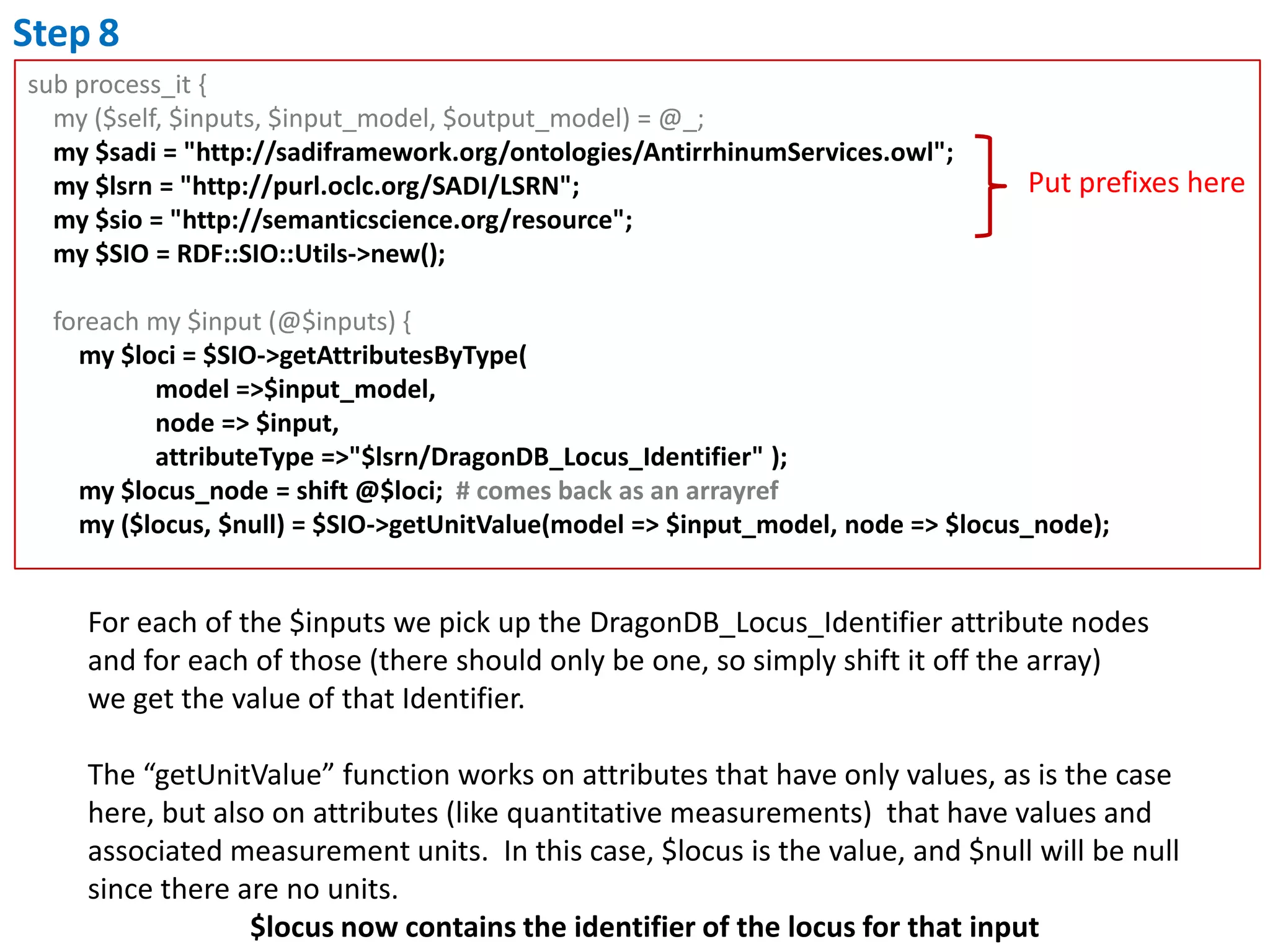
Task: Click the red 'Put prefixes here' annotation
Action: (x=1136, y=183)
